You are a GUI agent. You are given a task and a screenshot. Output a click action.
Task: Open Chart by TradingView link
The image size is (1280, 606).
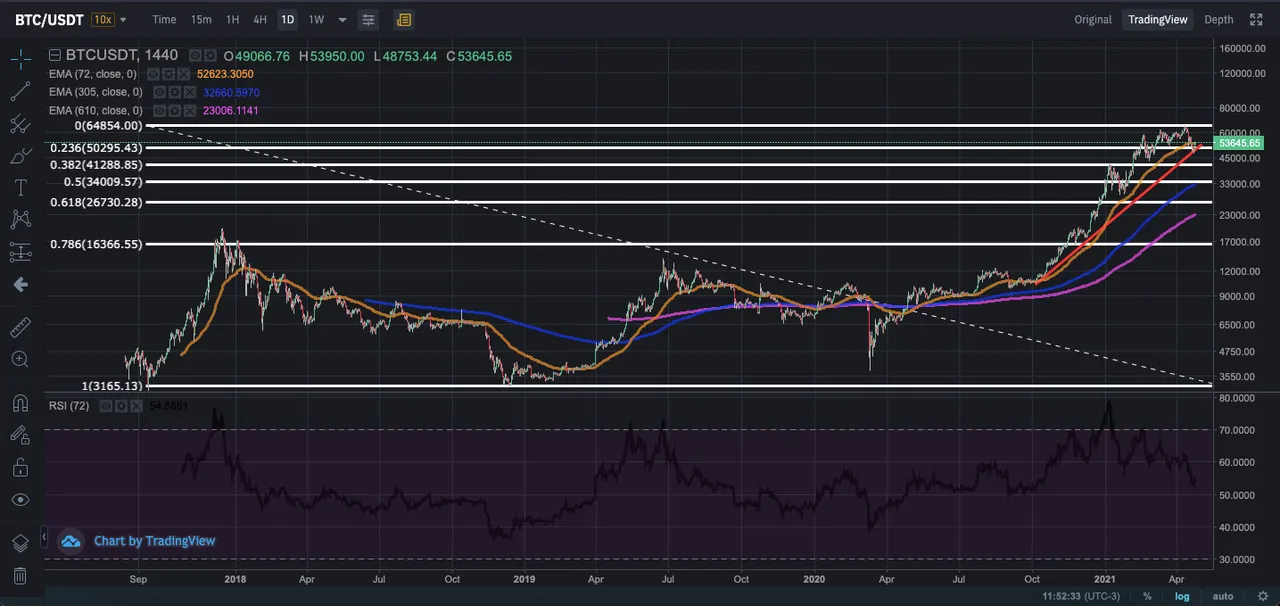pyautogui.click(x=154, y=541)
